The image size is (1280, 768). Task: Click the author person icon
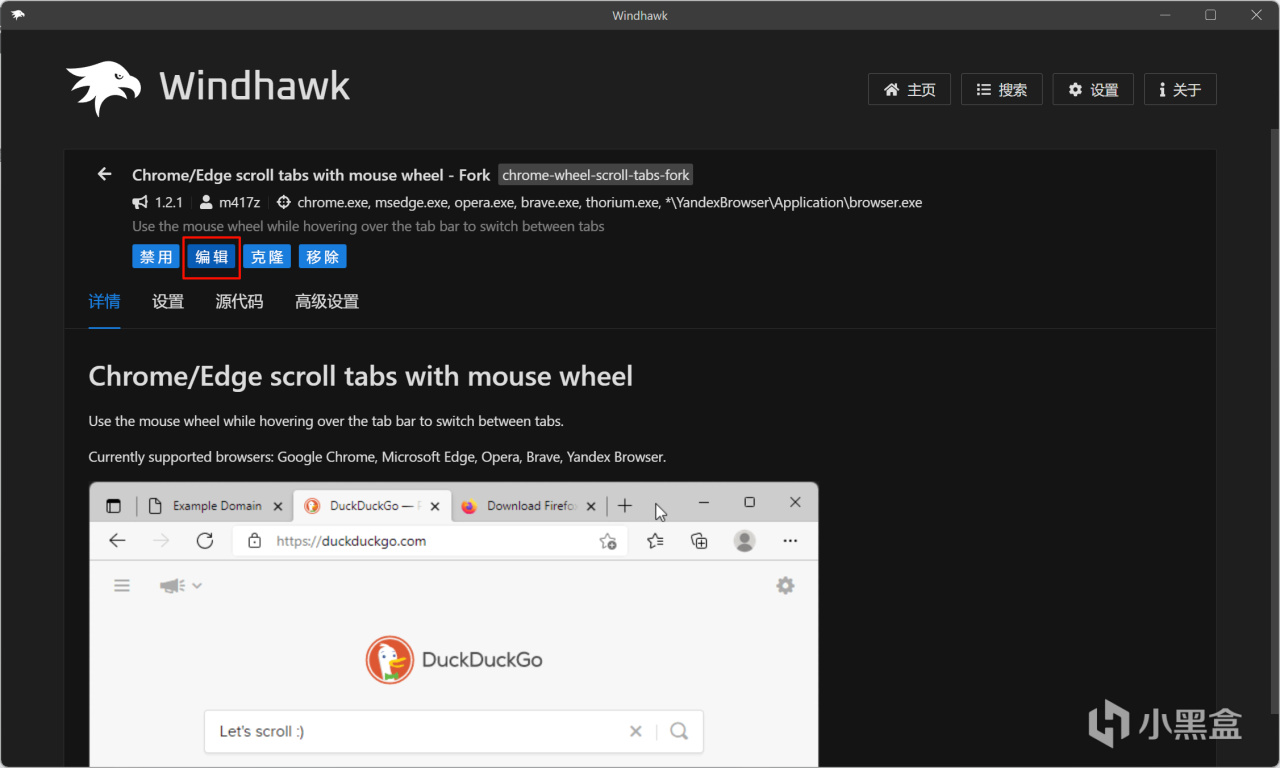click(x=206, y=202)
